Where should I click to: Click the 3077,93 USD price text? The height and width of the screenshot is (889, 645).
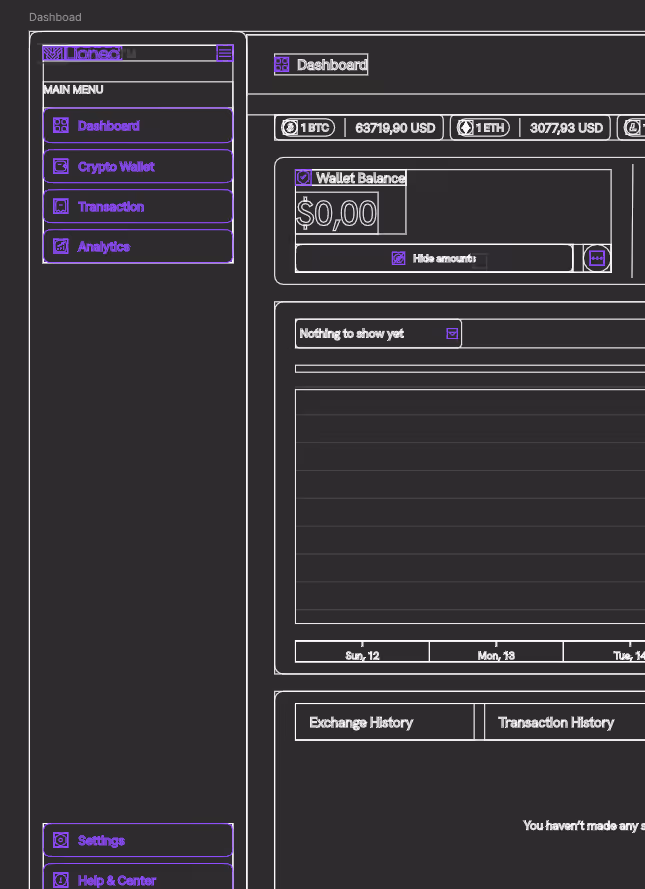coord(566,128)
